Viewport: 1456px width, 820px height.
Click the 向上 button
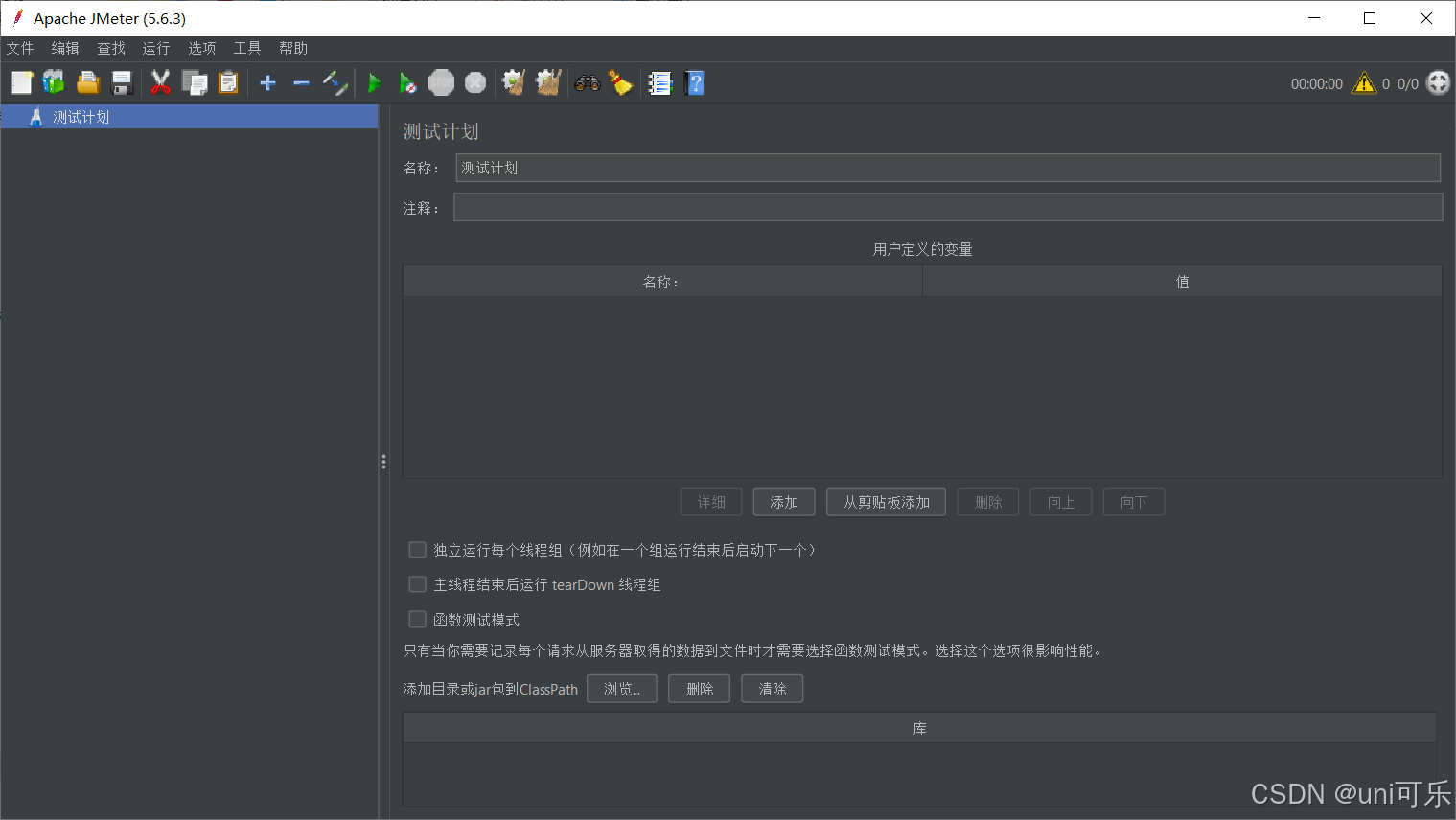coord(1061,502)
